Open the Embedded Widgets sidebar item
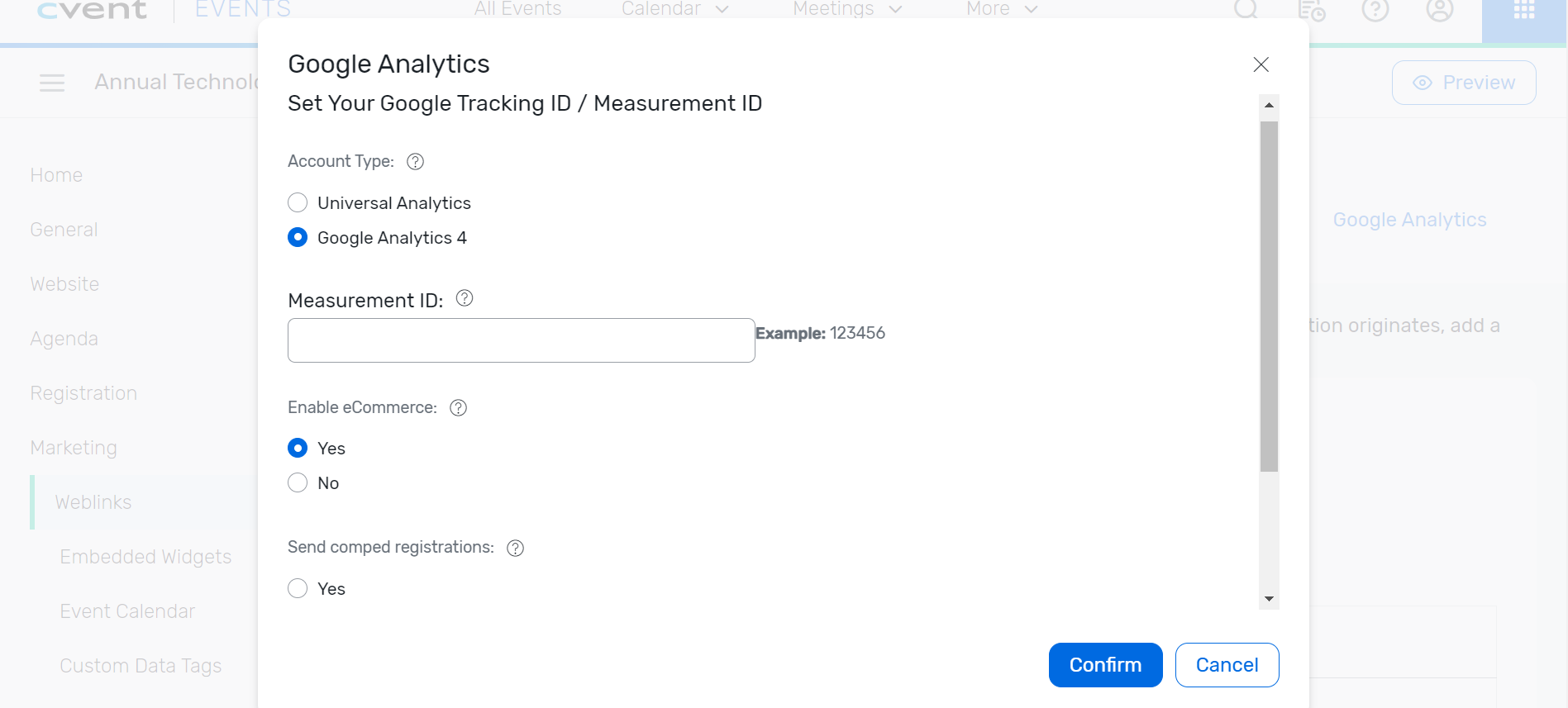 [x=145, y=557]
